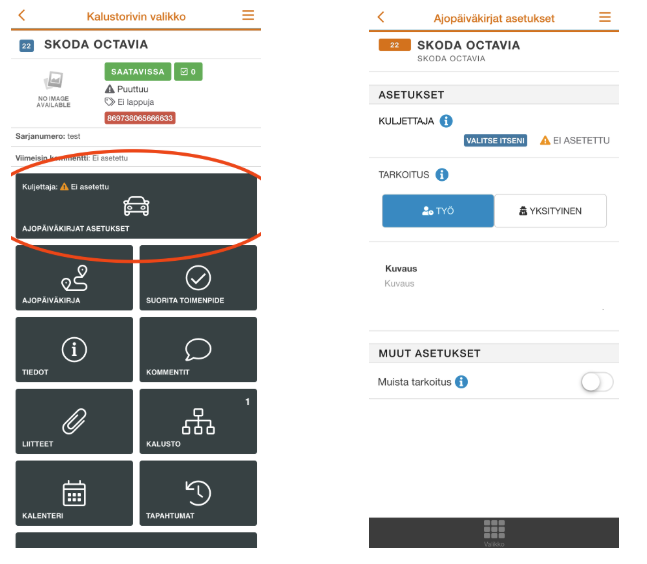Open Tapahtumat history tile
Screen dimensions: 647x564
(x=198, y=493)
